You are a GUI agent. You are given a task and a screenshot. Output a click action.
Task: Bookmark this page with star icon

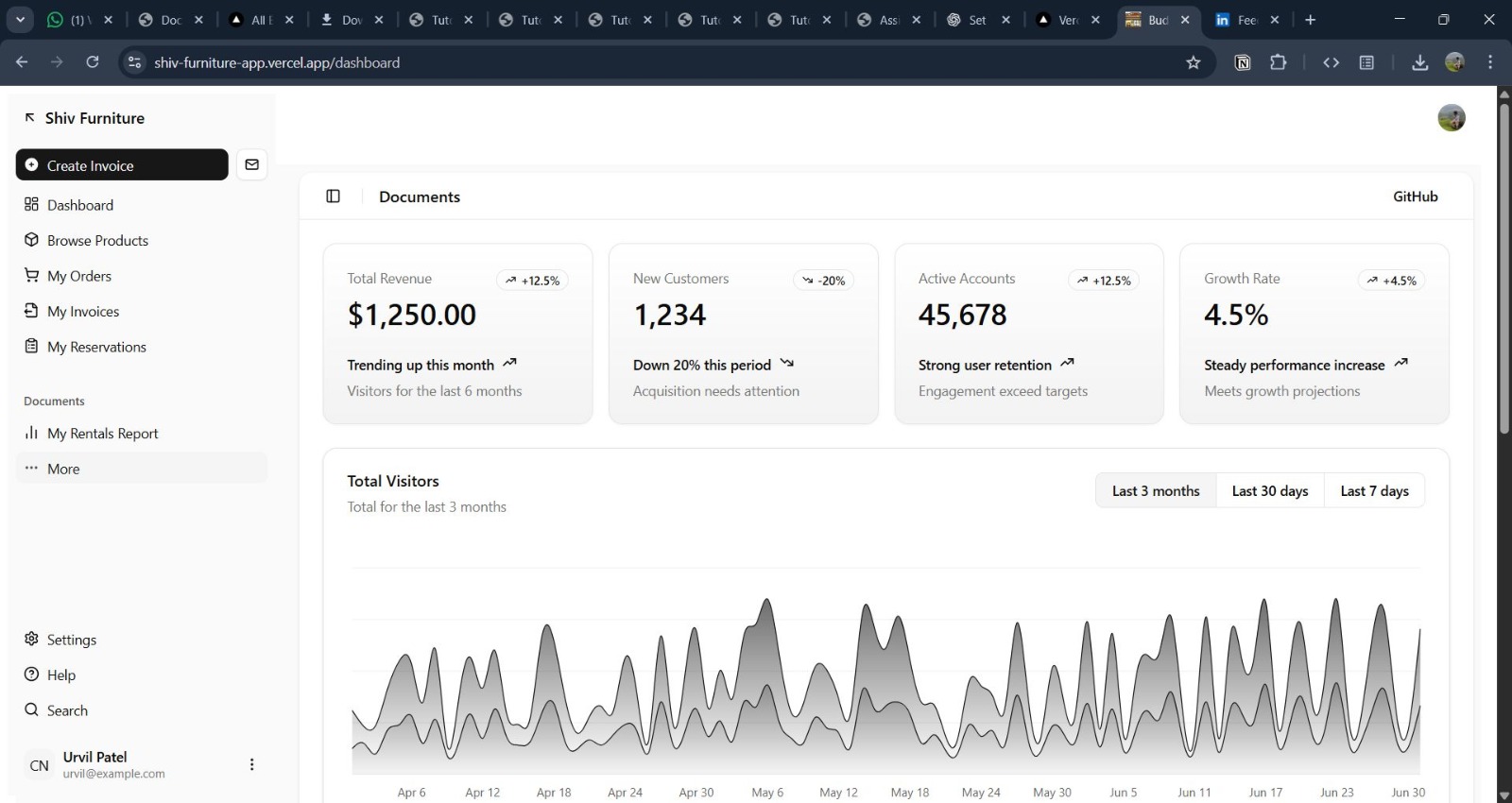coord(1194,62)
